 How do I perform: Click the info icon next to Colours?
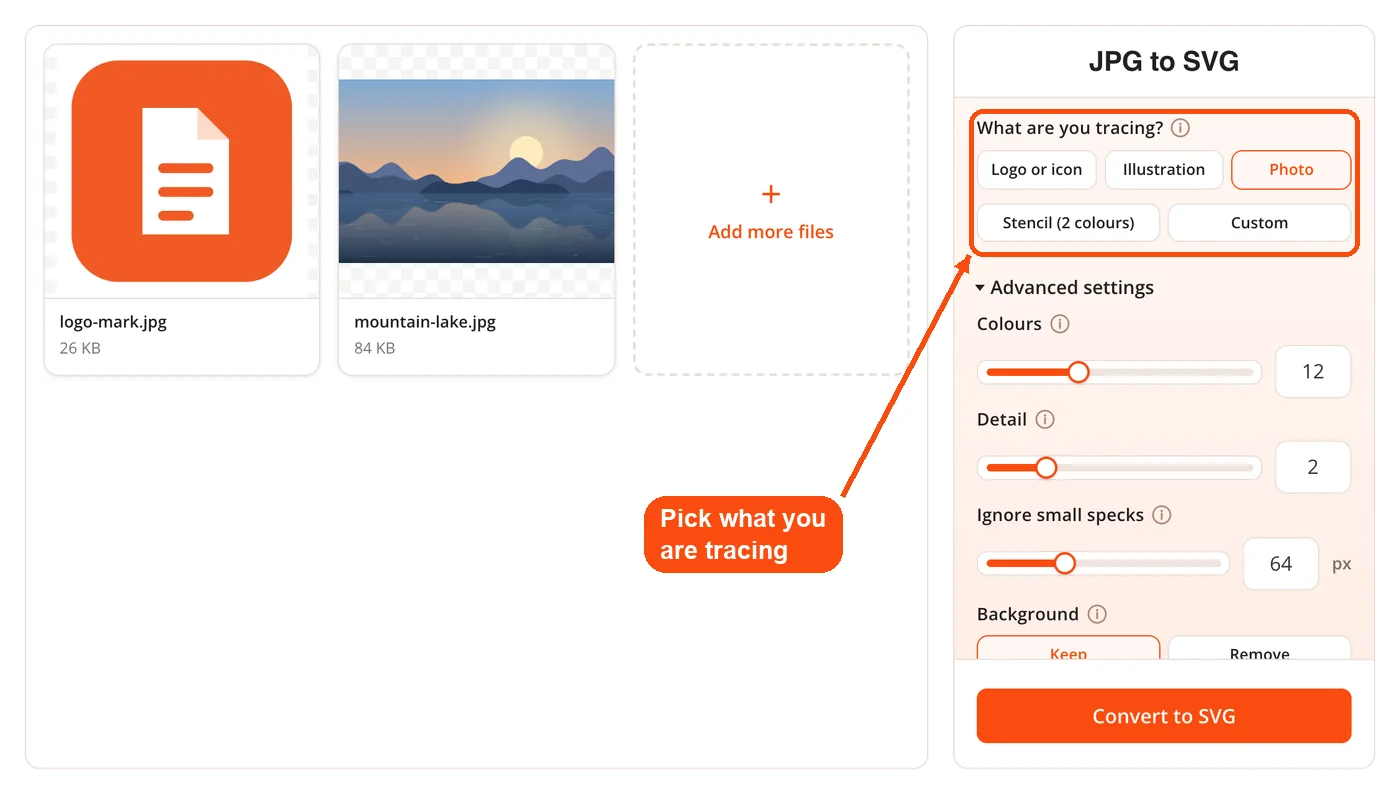coord(1060,324)
